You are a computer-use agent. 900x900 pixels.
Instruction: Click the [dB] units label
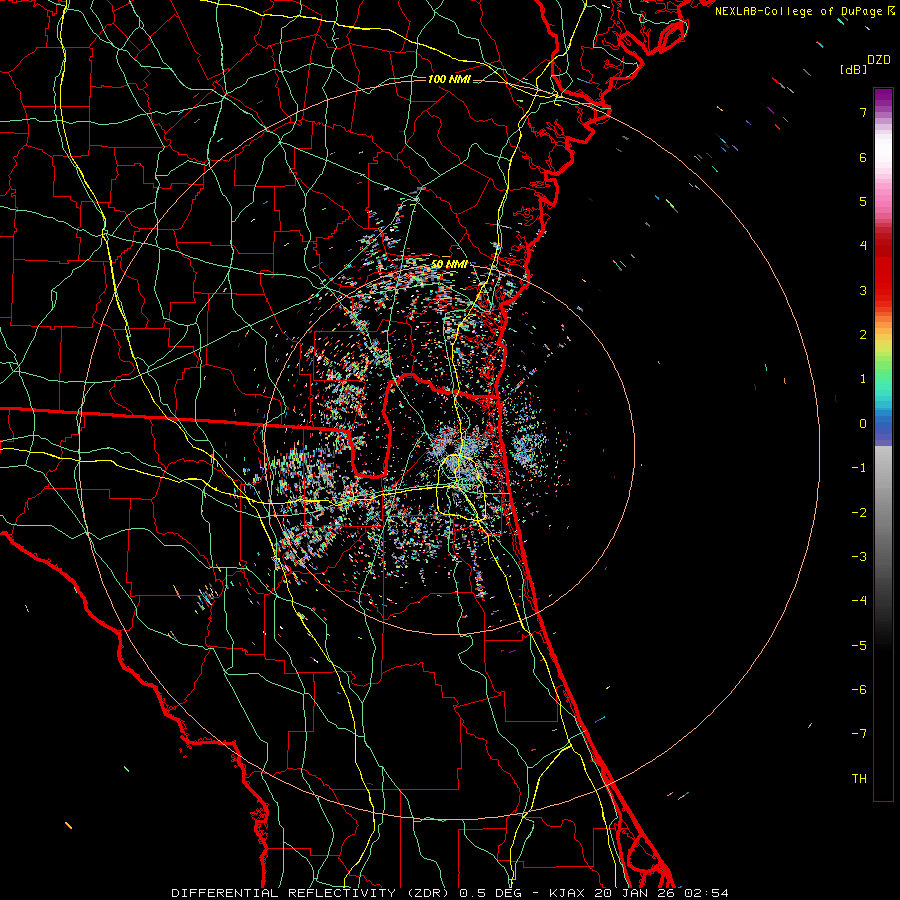pyautogui.click(x=853, y=70)
